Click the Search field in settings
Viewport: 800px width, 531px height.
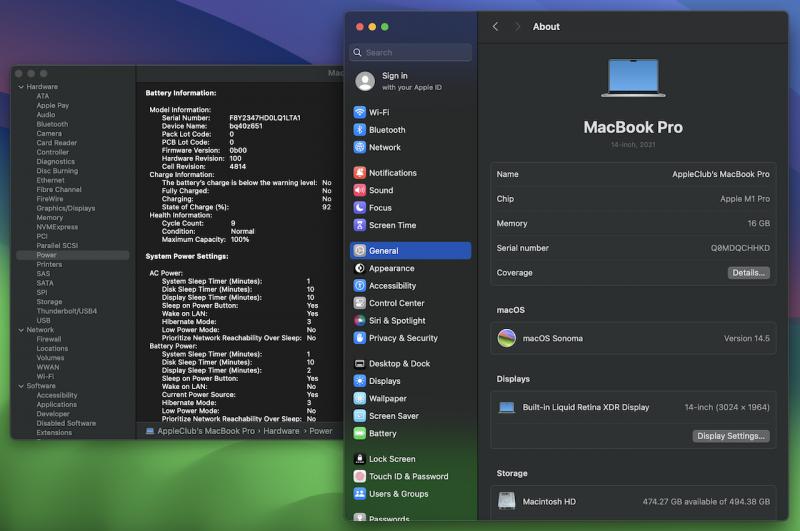click(x=411, y=52)
